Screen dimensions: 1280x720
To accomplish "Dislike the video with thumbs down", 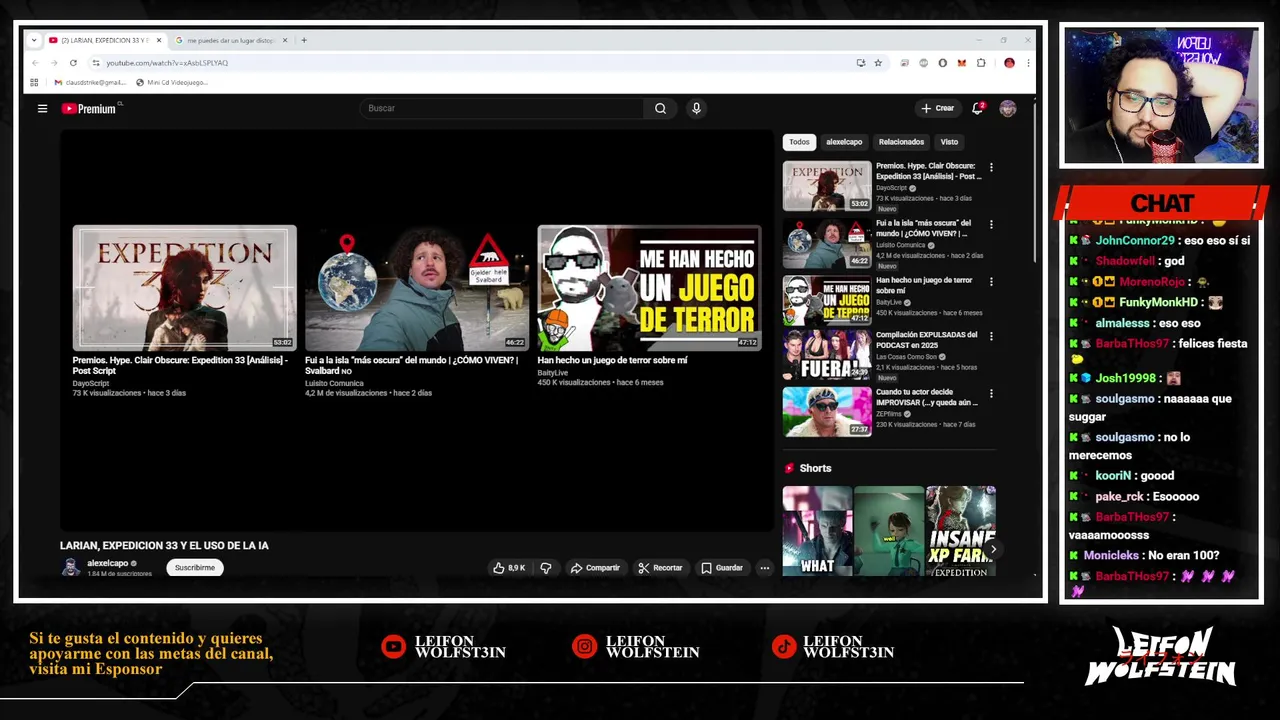I will coord(546,568).
